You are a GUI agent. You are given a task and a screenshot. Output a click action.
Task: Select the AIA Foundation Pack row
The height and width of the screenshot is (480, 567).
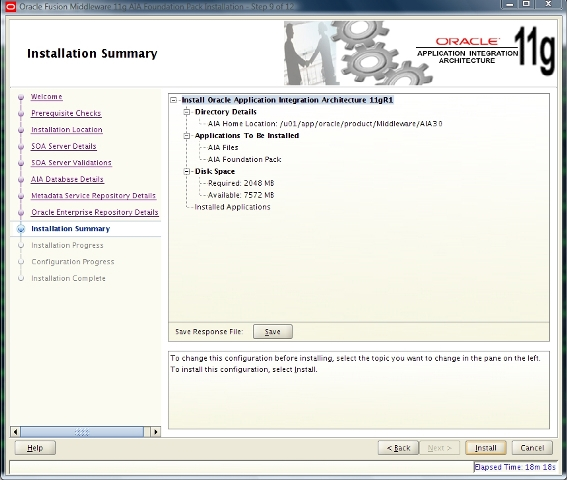244,160
